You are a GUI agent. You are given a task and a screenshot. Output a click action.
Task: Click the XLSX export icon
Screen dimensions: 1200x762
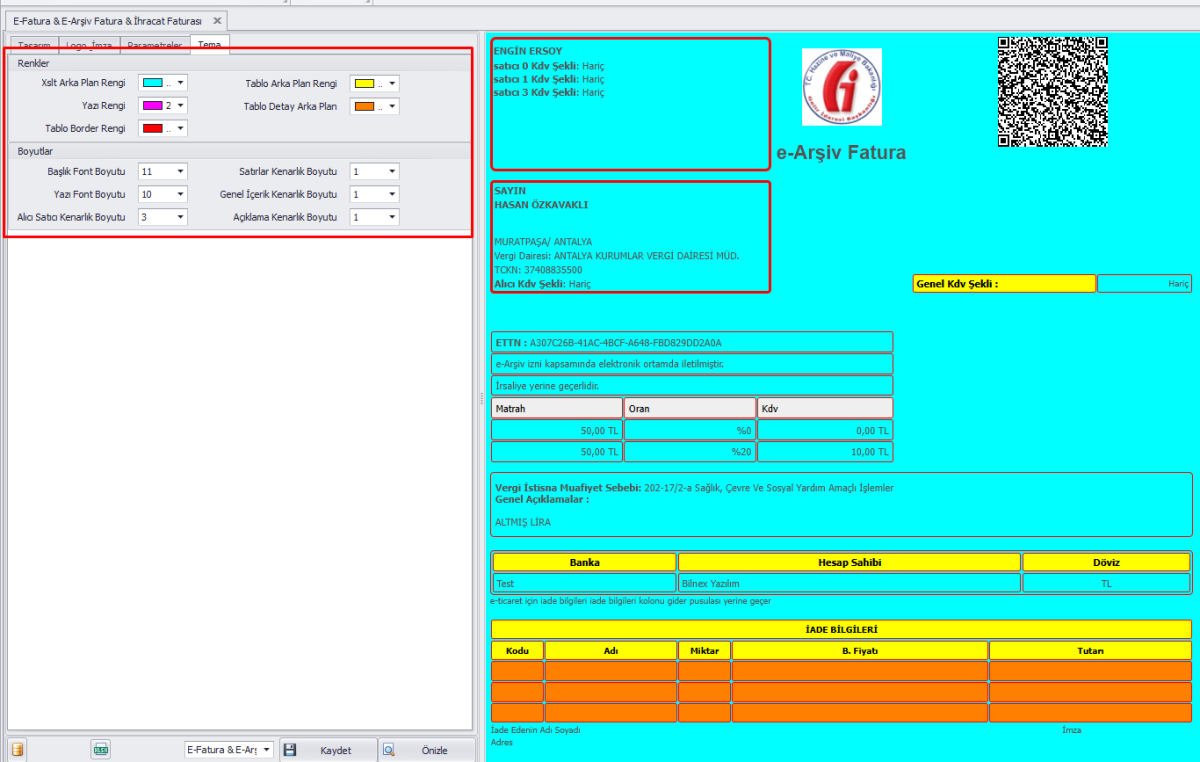click(x=100, y=750)
